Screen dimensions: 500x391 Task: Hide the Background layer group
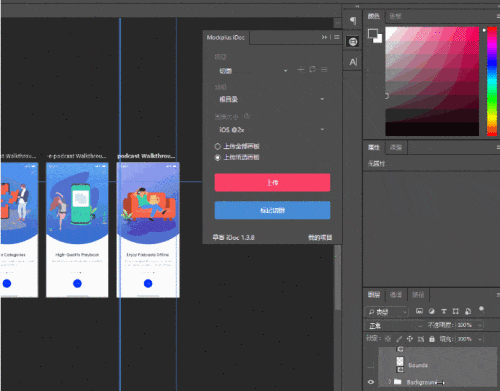pyautogui.click(x=371, y=382)
